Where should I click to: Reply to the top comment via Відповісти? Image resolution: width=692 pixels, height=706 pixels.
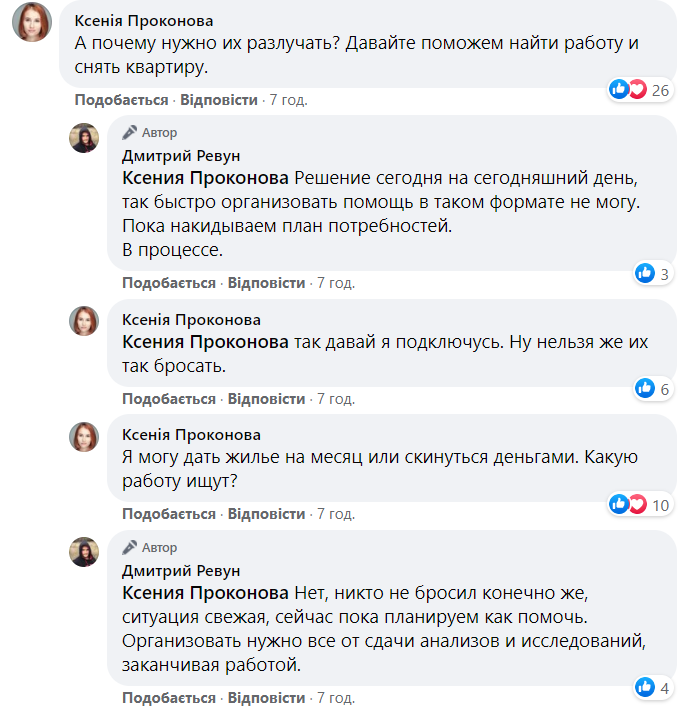[x=218, y=100]
